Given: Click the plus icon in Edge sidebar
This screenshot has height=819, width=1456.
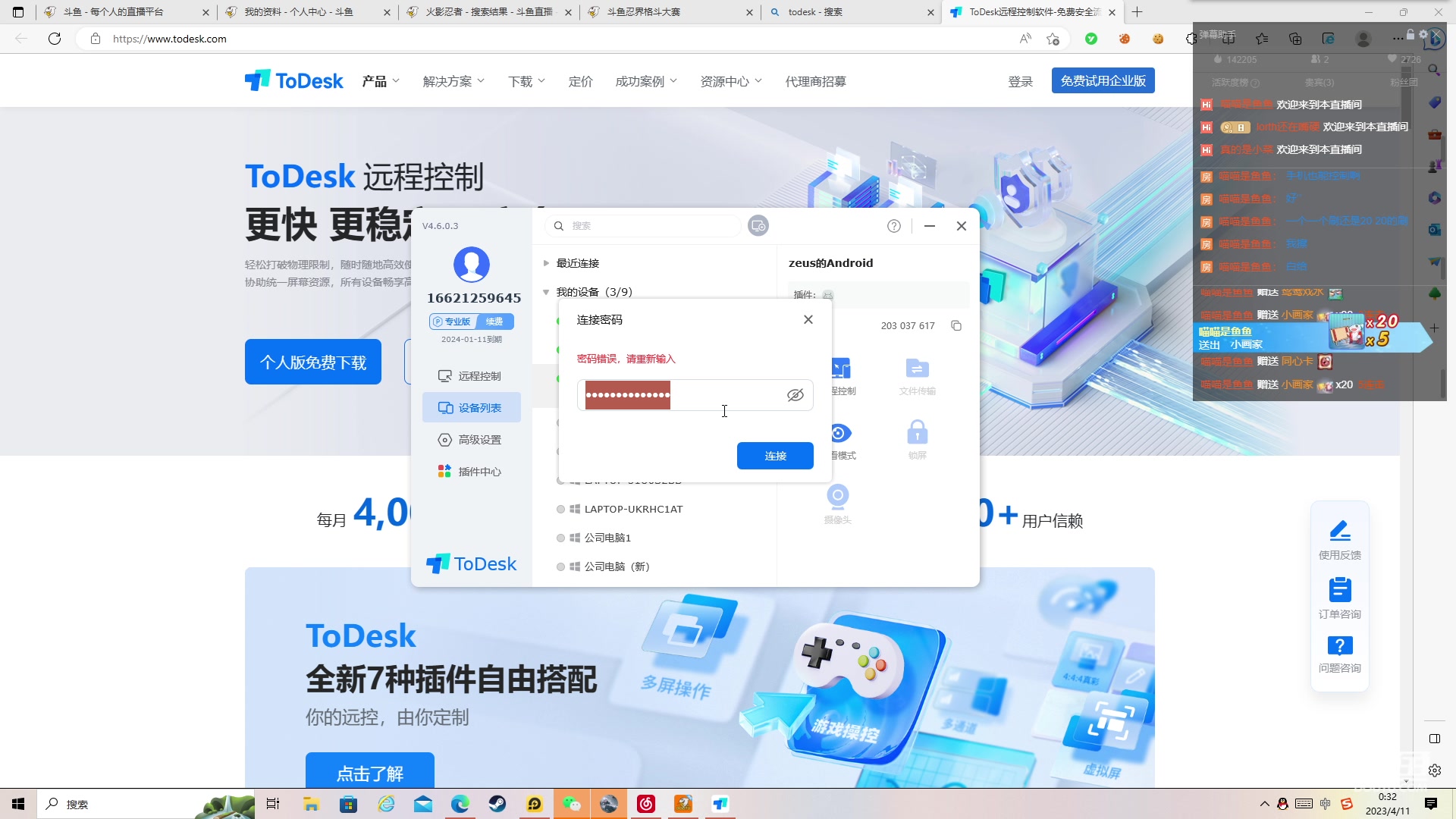Looking at the screenshot, I should pos(1434,328).
